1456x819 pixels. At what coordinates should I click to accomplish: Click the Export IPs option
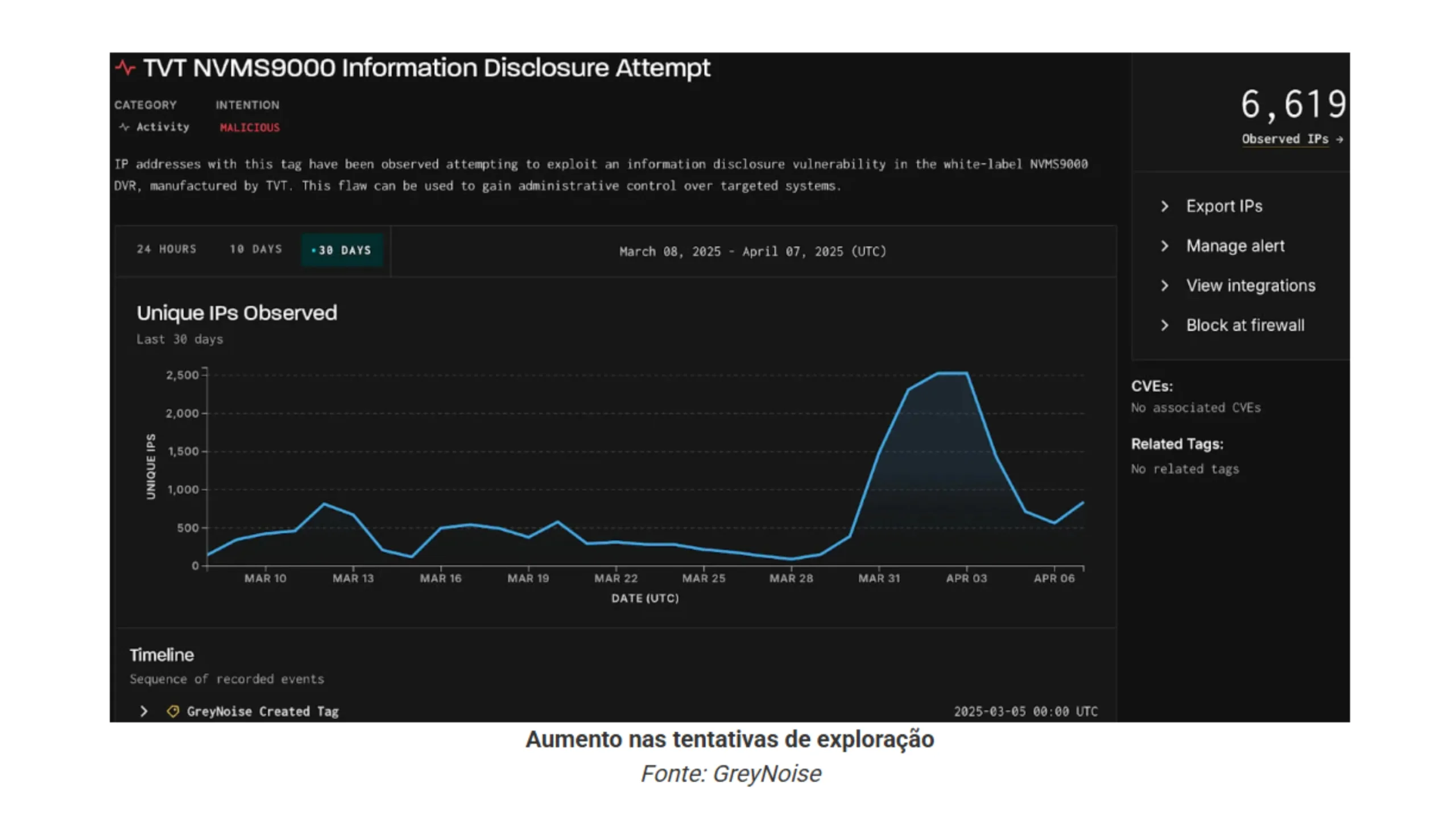coord(1224,206)
